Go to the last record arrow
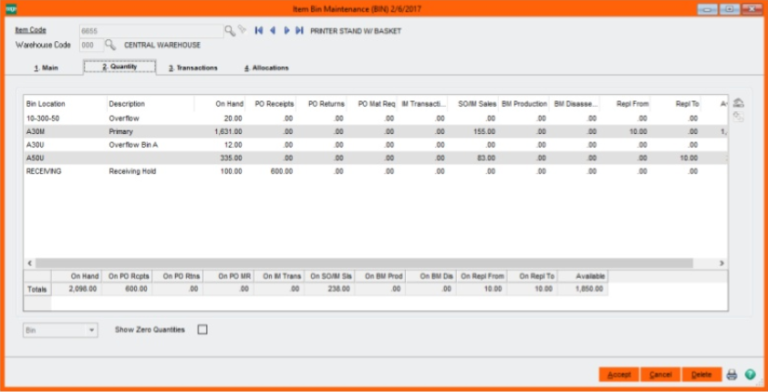768x392 pixels. 300,30
